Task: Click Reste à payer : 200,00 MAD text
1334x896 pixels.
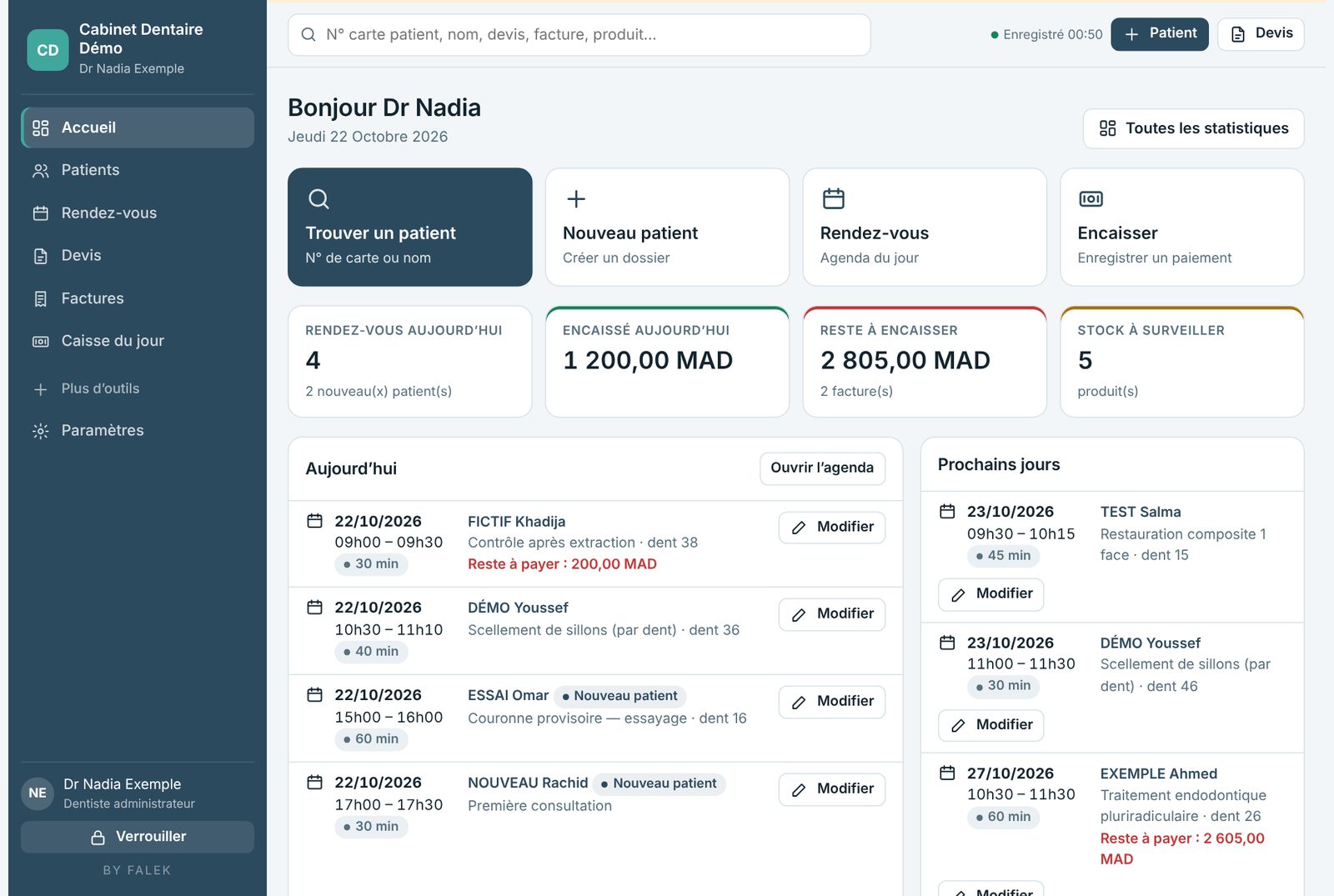Action: (562, 564)
